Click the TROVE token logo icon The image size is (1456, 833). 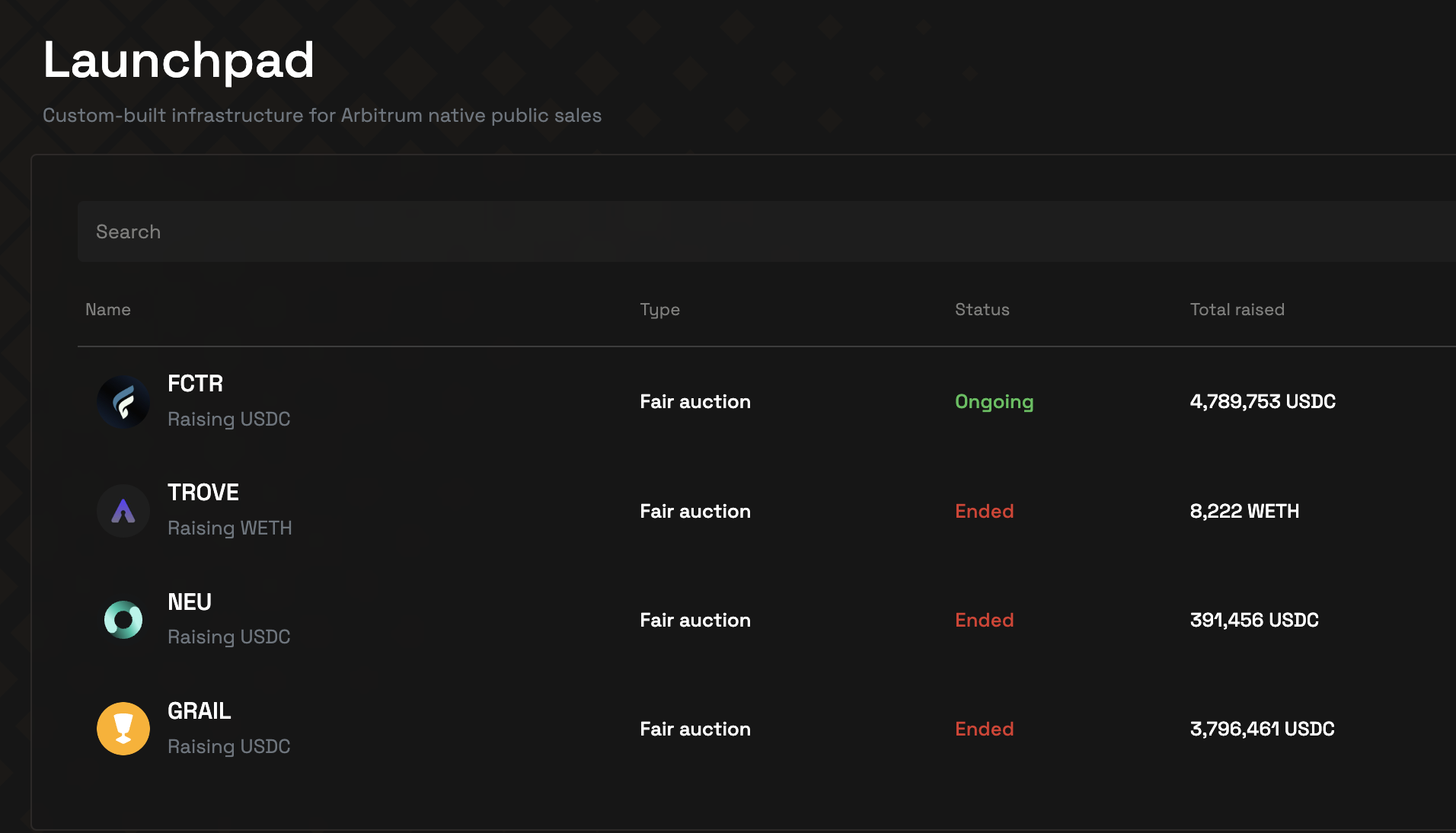coord(123,511)
